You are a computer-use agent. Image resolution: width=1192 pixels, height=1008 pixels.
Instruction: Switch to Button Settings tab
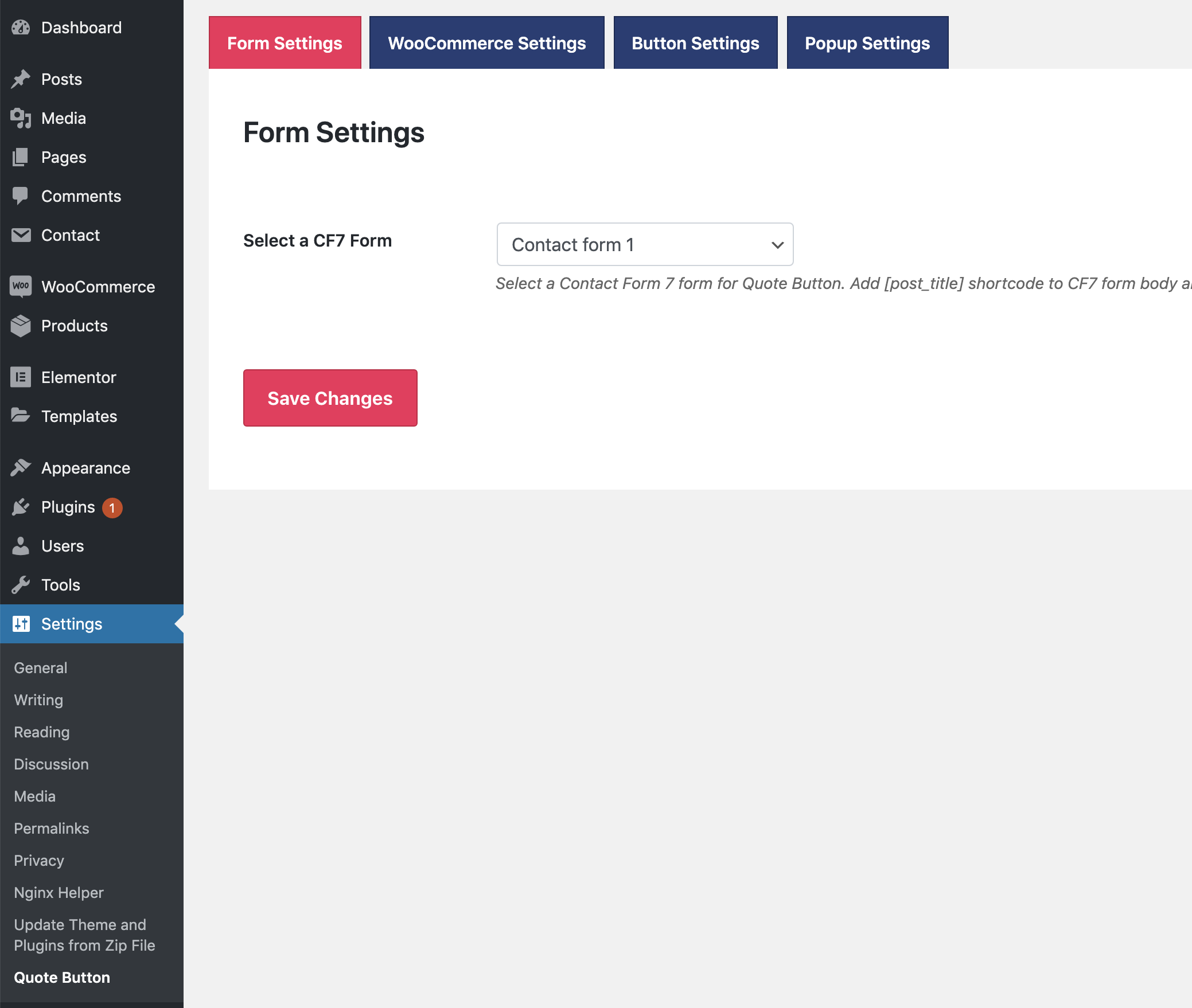(696, 42)
